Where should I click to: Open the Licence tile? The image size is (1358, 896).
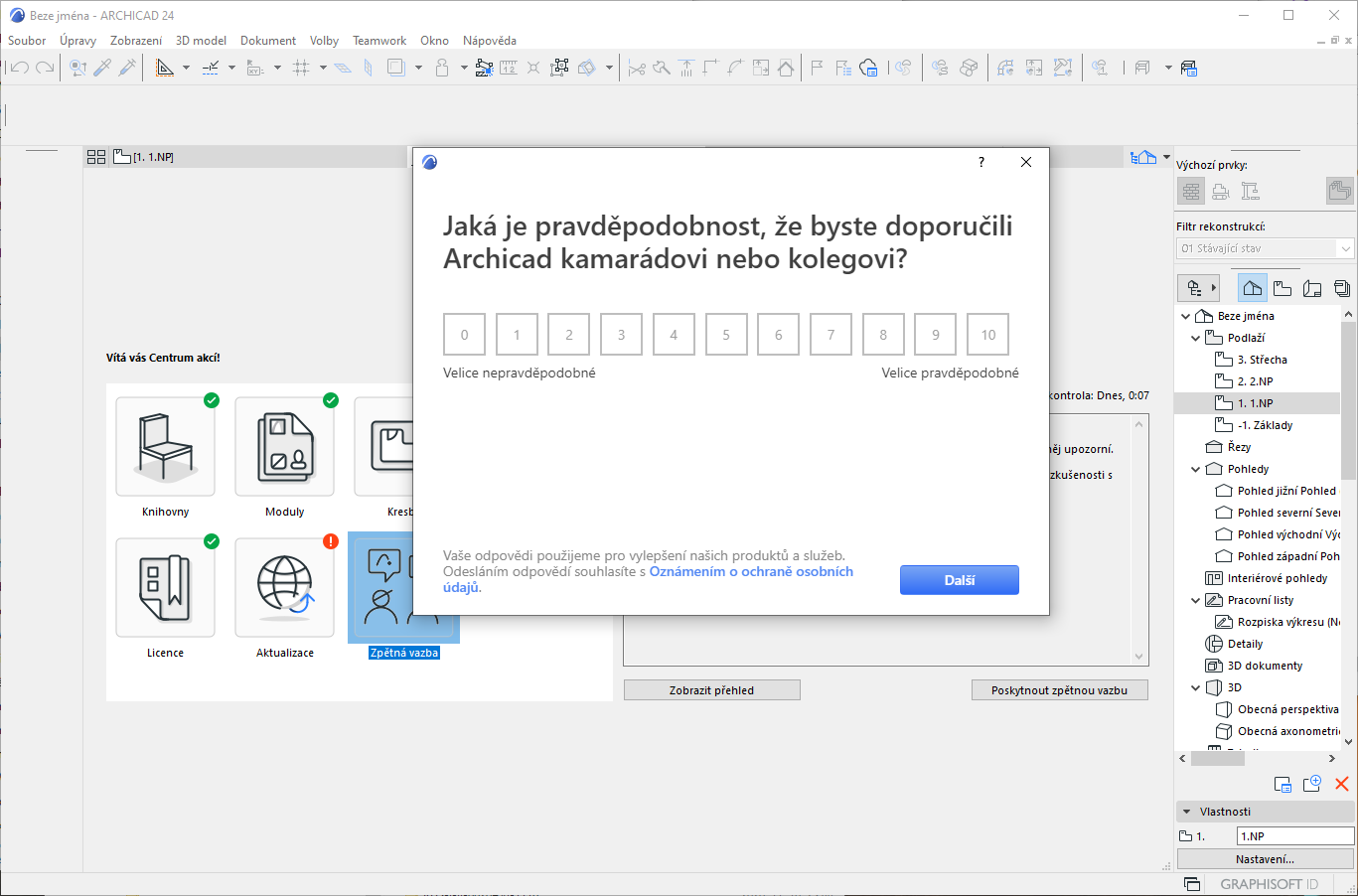tap(165, 587)
